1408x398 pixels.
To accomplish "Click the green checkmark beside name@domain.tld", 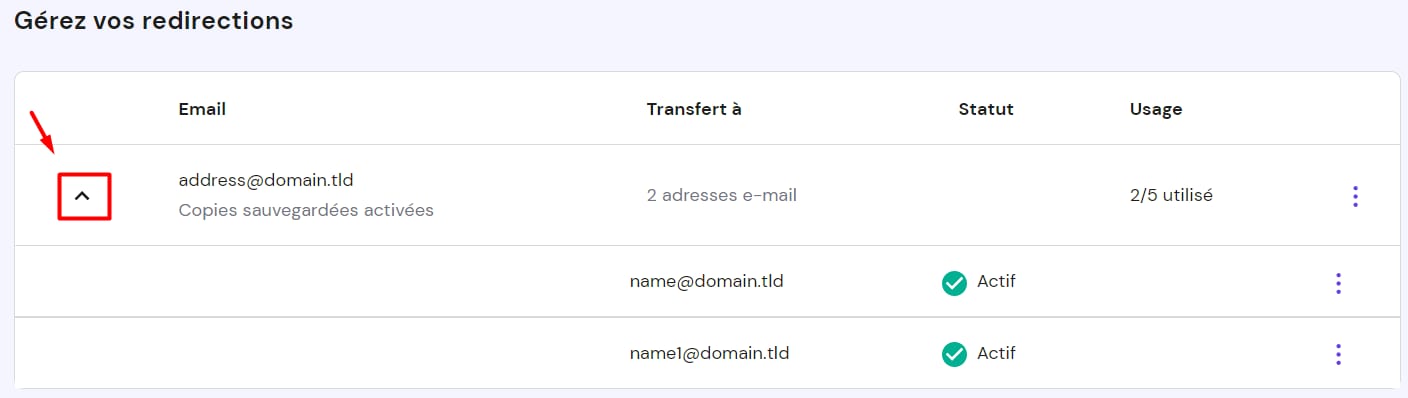I will coord(954,284).
